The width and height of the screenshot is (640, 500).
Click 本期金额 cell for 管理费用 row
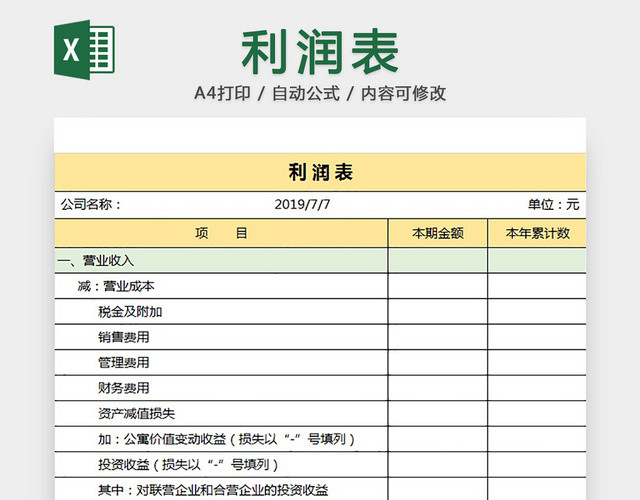point(438,362)
